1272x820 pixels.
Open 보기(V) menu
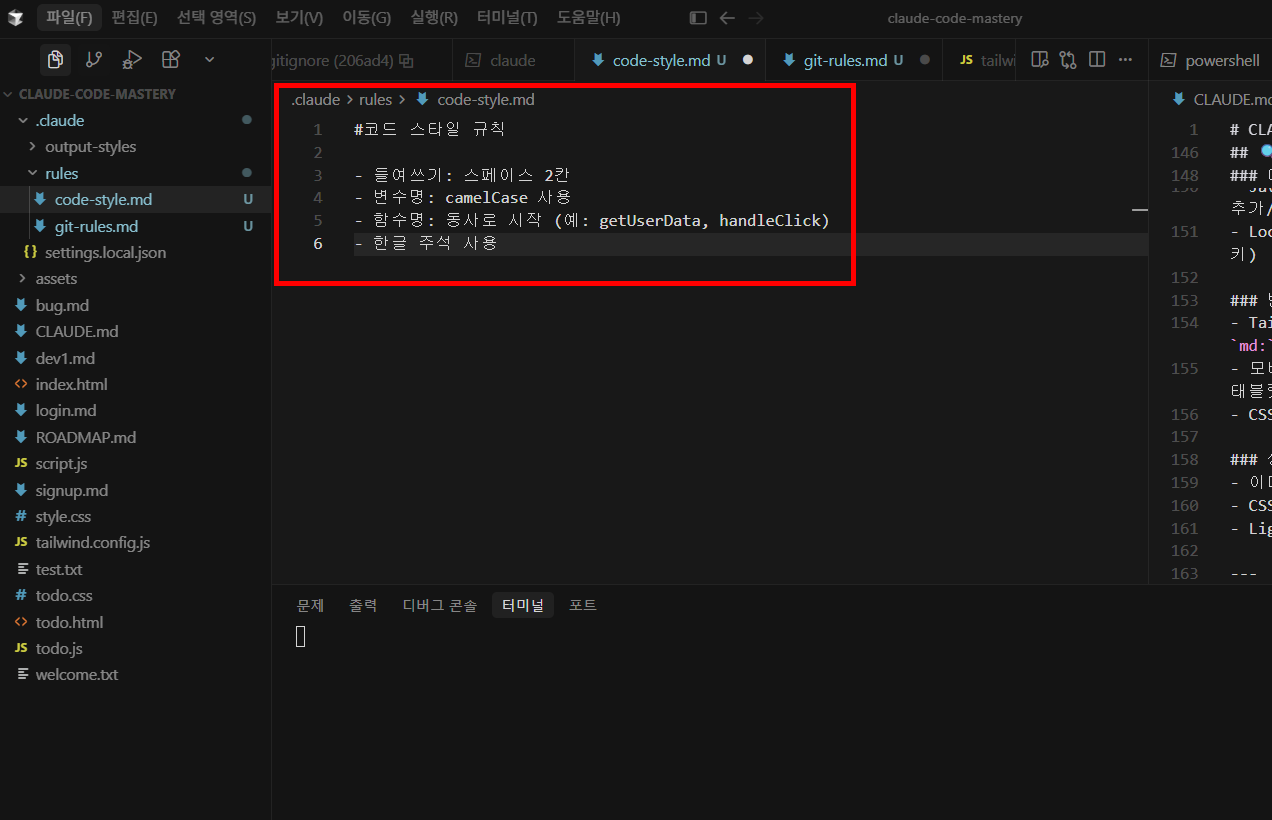[299, 18]
